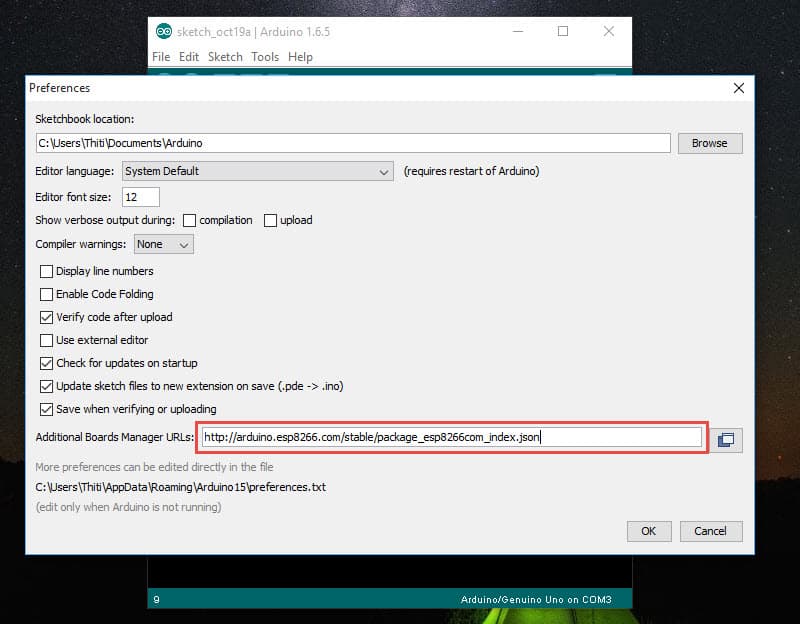Minimize the Arduino sketch window
Screen dimensions: 800x624
pos(517,32)
